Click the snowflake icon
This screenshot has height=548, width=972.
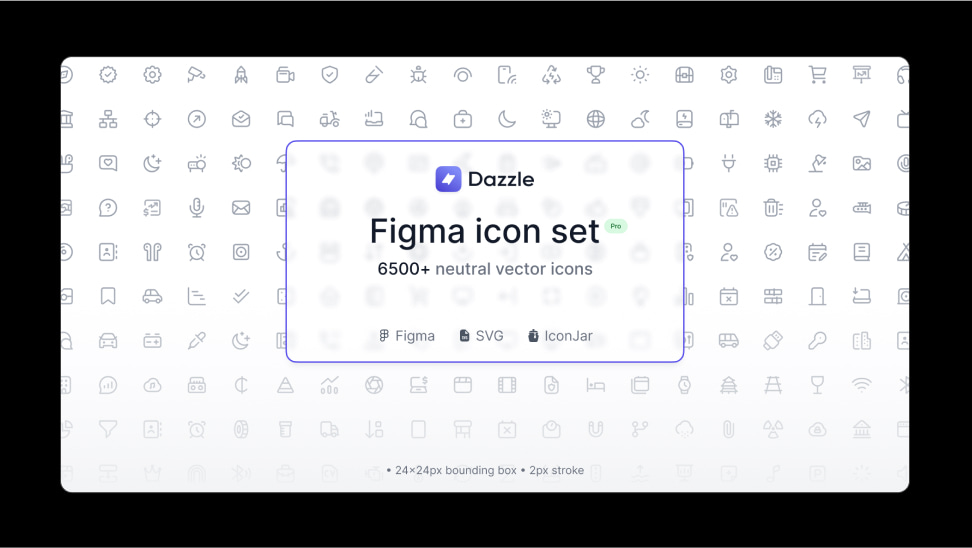tap(773, 119)
